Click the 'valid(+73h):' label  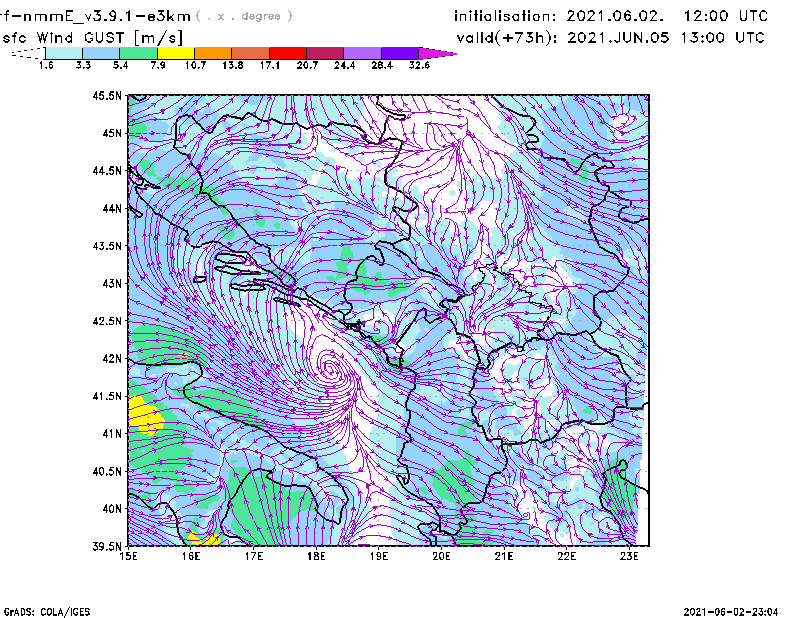(507, 38)
